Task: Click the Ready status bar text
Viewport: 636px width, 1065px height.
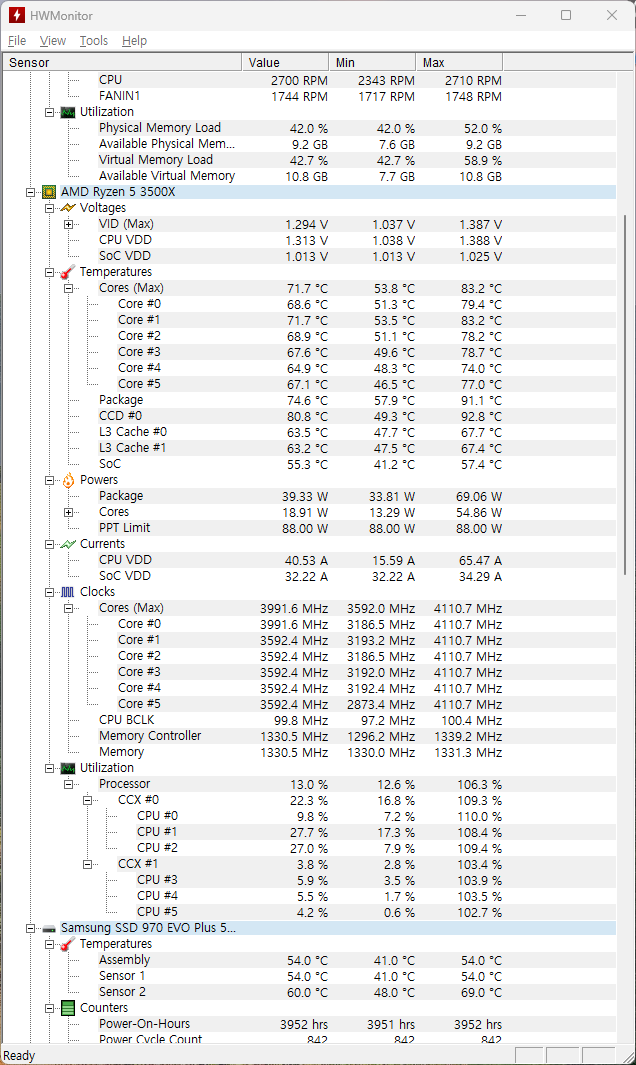Action: tap(19, 1055)
